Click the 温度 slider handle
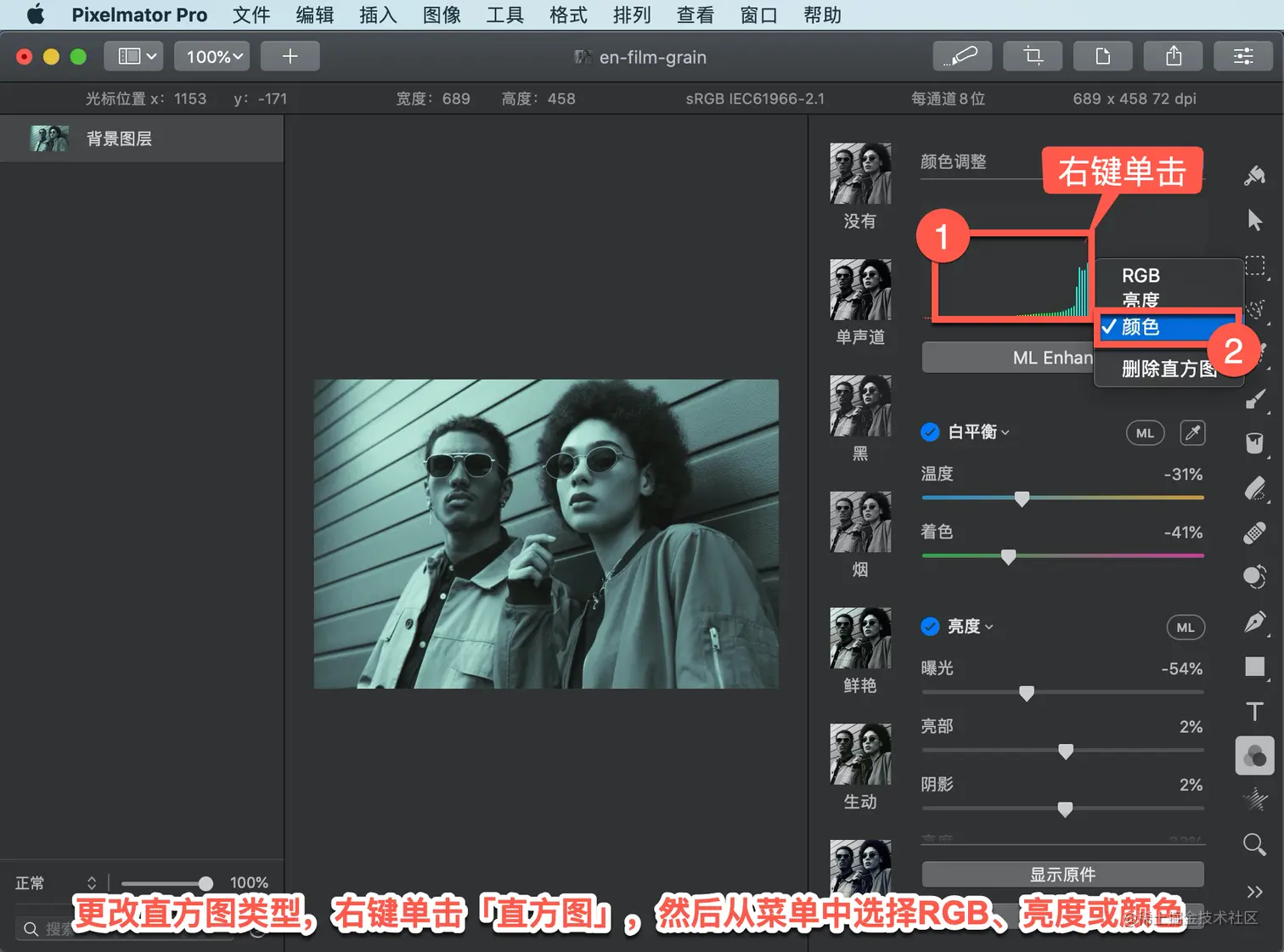Image resolution: width=1284 pixels, height=952 pixels. 1022,499
